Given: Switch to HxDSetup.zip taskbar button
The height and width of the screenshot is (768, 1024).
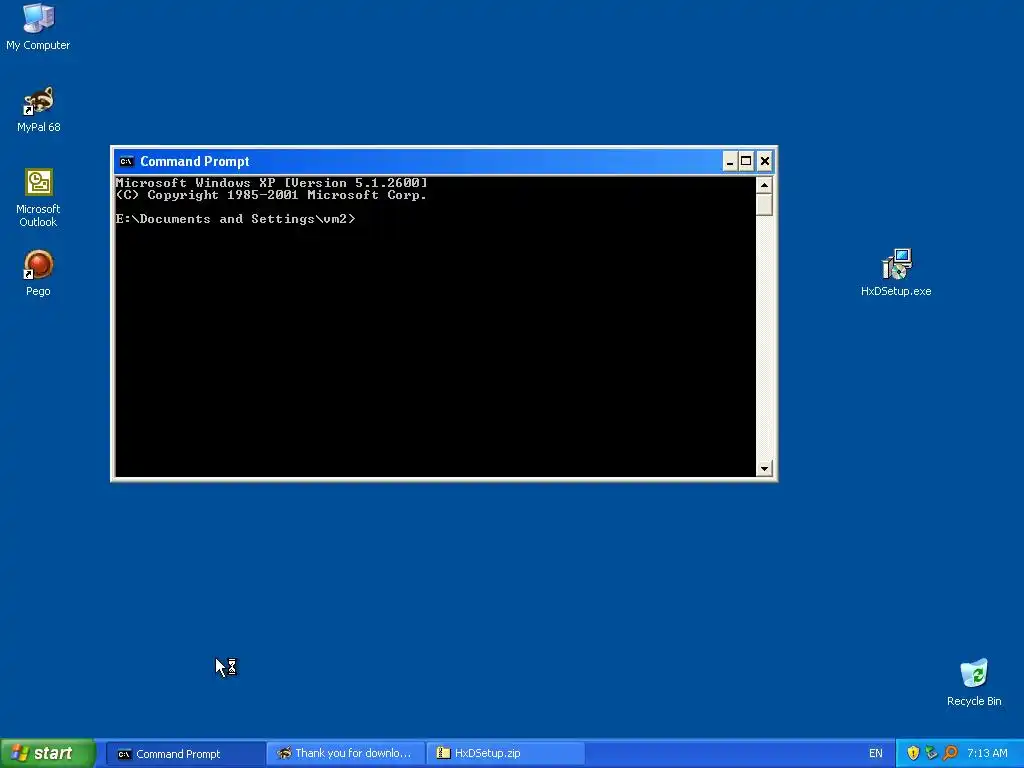Looking at the screenshot, I should click(x=505, y=754).
